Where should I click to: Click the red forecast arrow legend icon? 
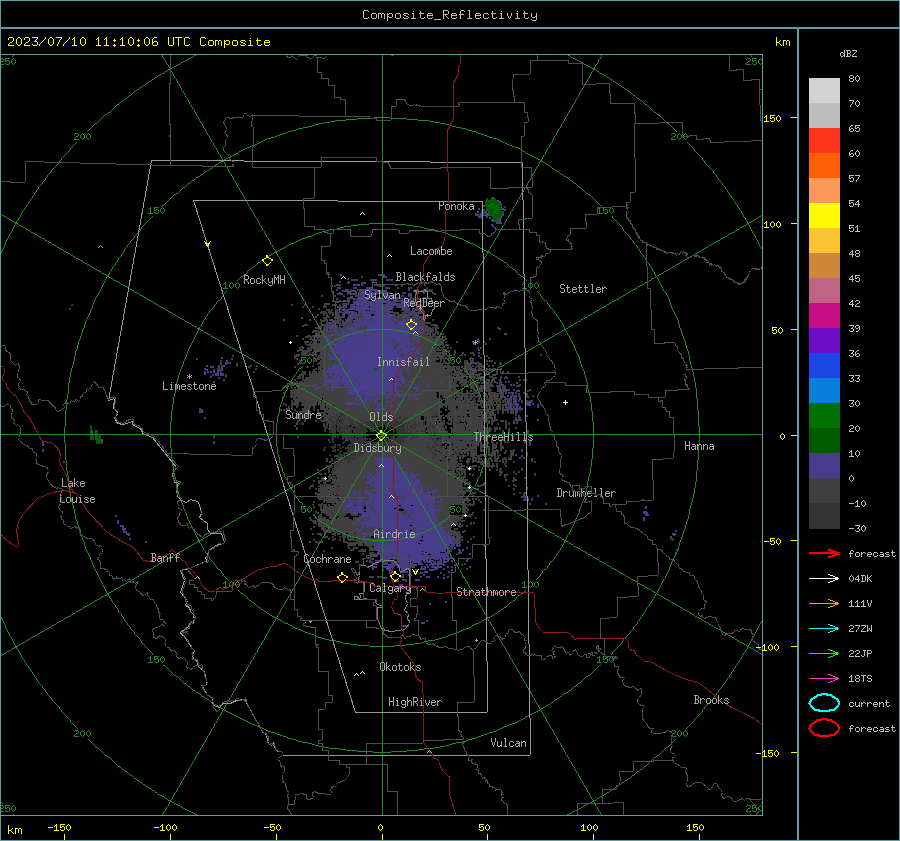[x=824, y=553]
